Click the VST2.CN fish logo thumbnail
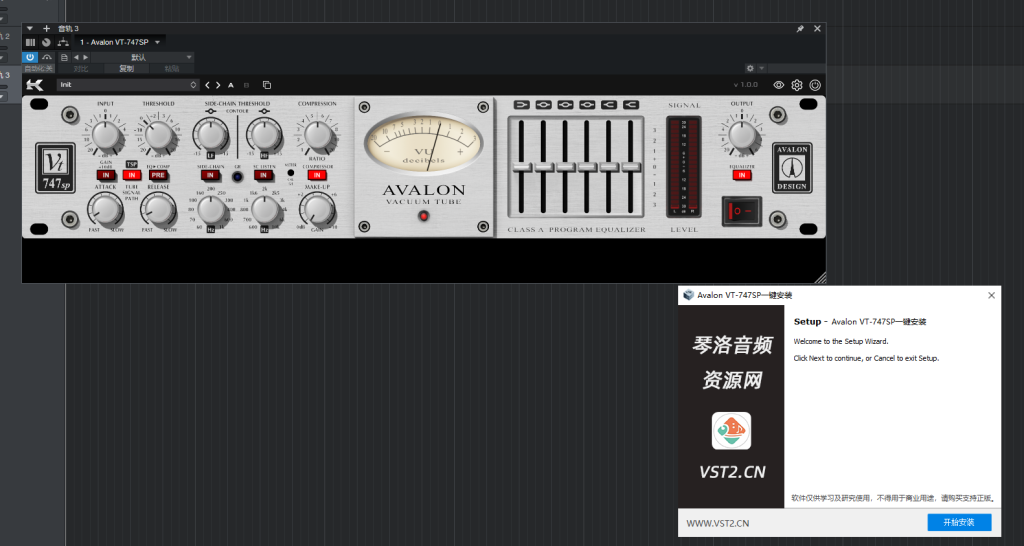Image resolution: width=1024 pixels, height=546 pixels. click(731, 430)
